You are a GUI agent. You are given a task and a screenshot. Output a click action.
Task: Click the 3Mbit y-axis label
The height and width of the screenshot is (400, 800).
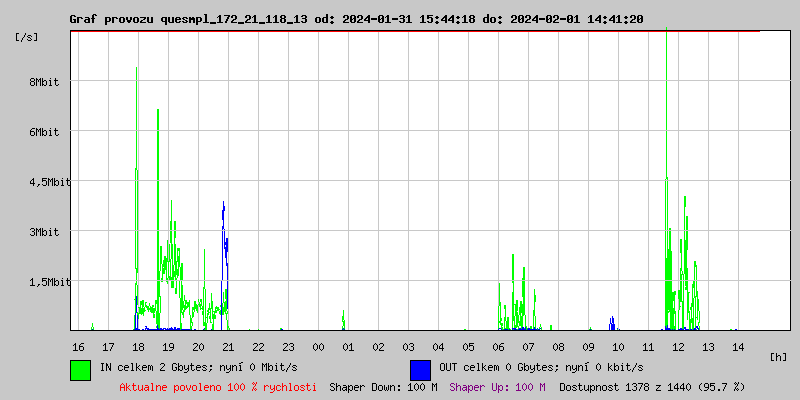pyautogui.click(x=44, y=232)
